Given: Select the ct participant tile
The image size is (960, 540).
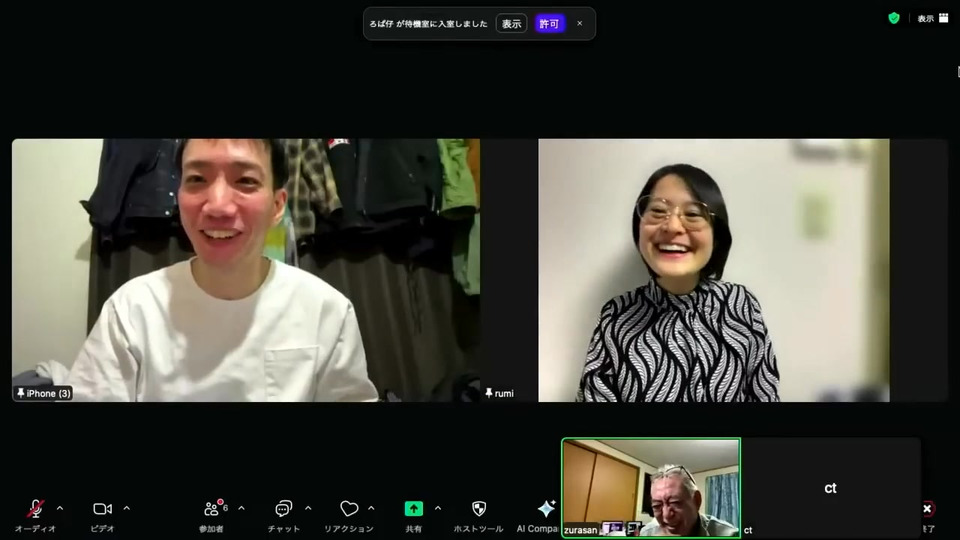Looking at the screenshot, I should click(x=830, y=488).
